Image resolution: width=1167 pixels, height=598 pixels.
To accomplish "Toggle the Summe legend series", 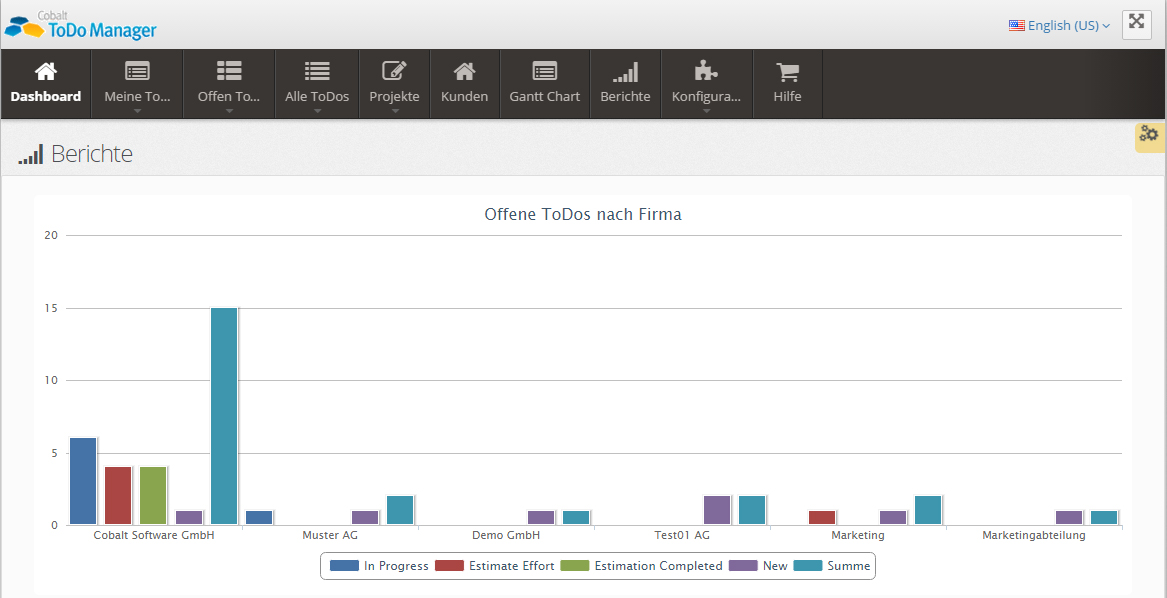I will 833,566.
